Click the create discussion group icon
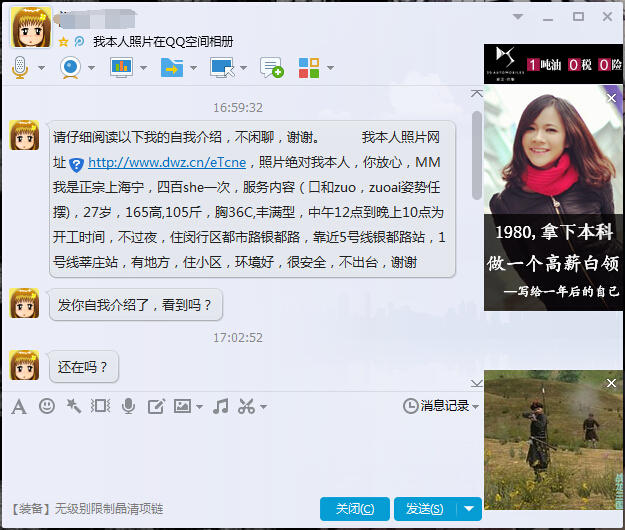625x530 pixels. 271,67
